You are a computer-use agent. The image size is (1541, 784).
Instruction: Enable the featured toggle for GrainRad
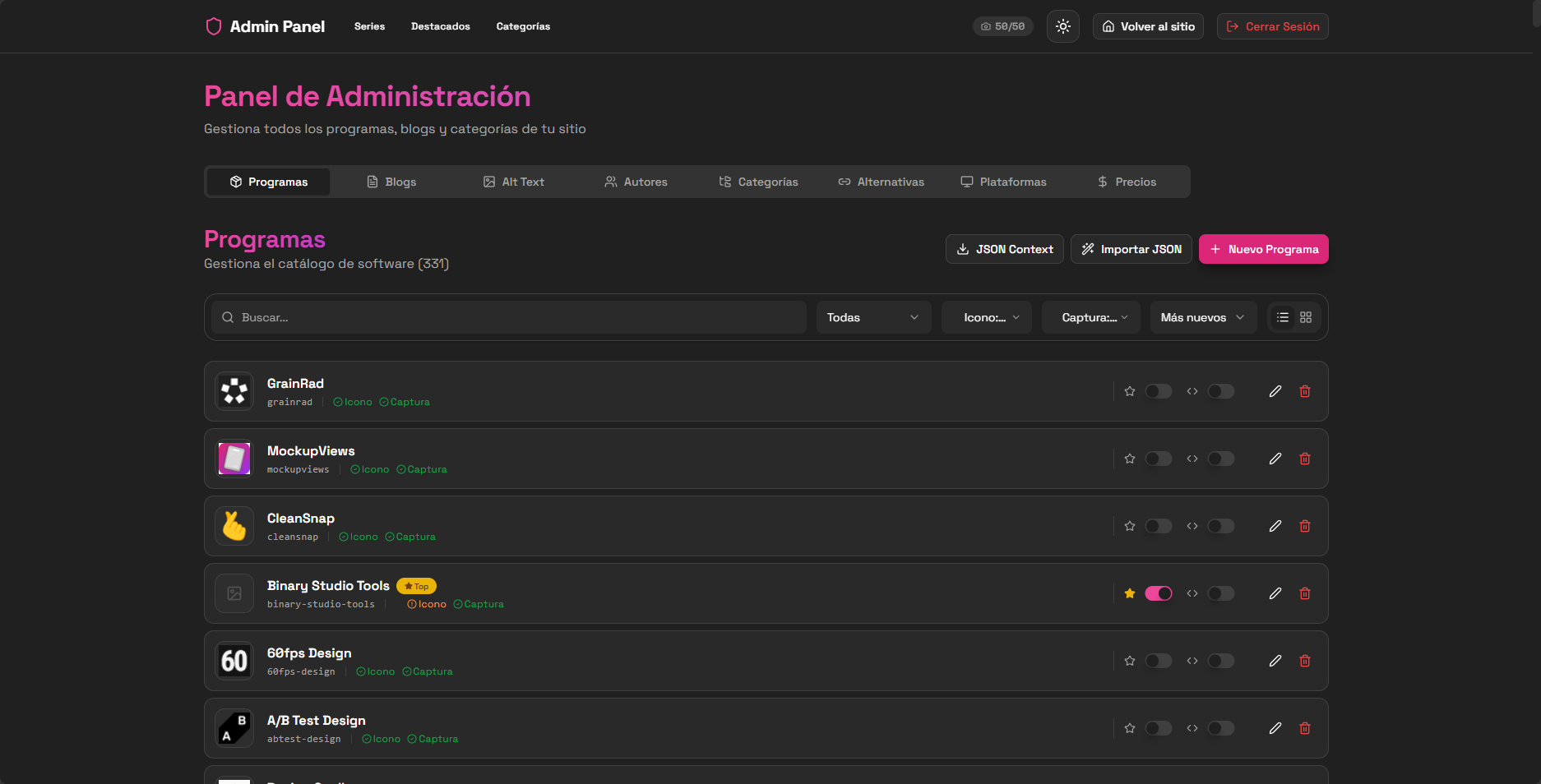click(1159, 391)
